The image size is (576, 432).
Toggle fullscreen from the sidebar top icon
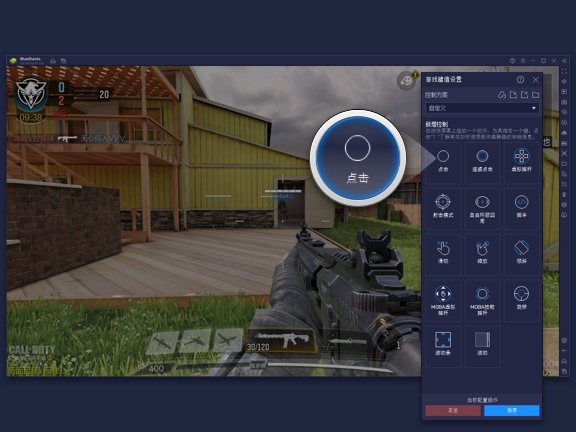[x=565, y=71]
